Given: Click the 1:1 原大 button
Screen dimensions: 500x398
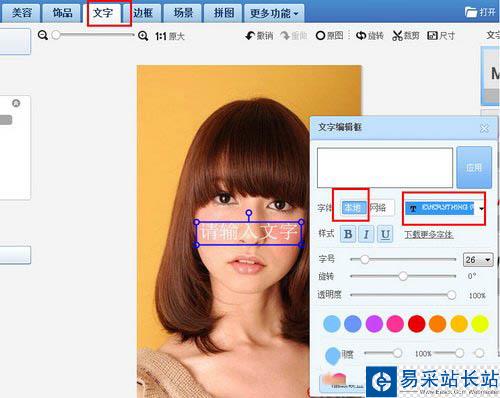Looking at the screenshot, I should (170, 36).
